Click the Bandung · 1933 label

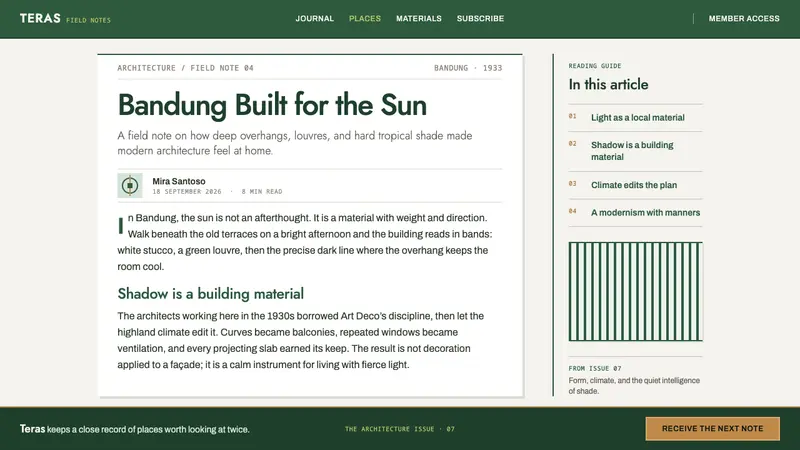(468, 68)
